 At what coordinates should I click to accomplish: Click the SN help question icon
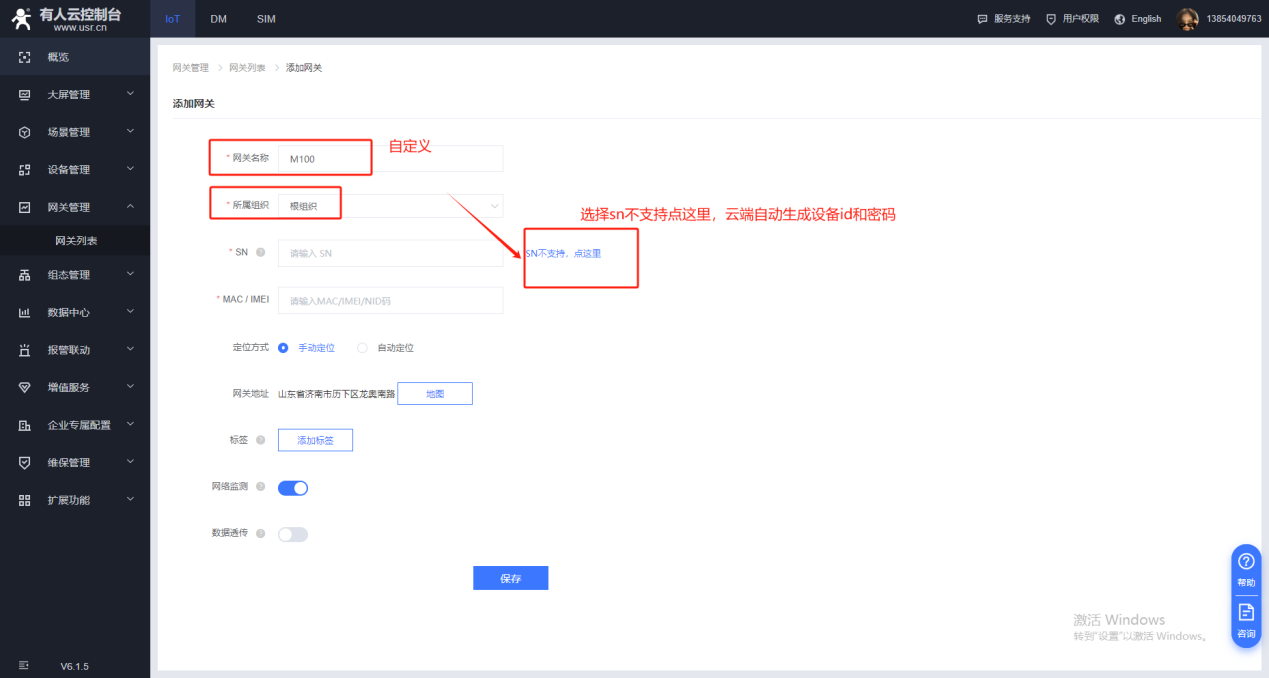pyautogui.click(x=261, y=252)
